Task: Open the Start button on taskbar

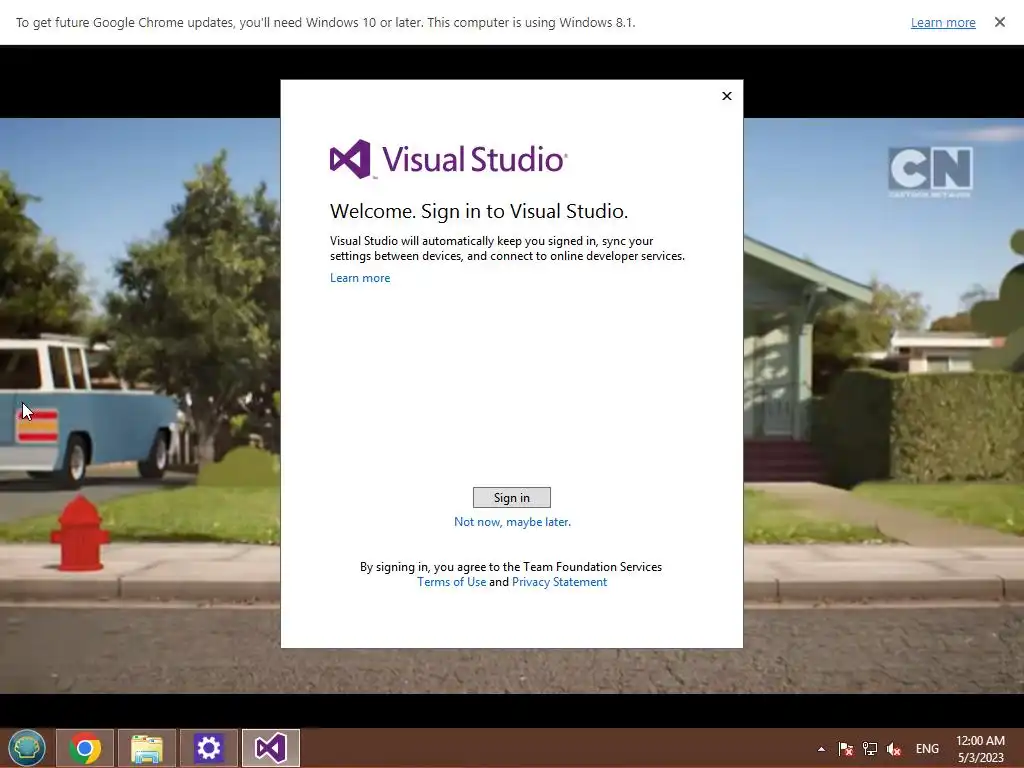Action: tap(27, 748)
